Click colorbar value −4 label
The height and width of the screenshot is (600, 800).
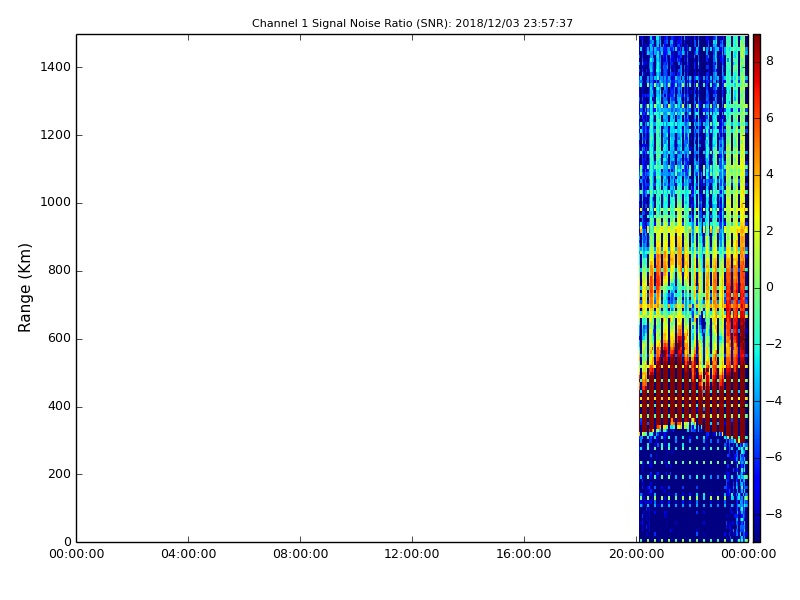coord(774,401)
